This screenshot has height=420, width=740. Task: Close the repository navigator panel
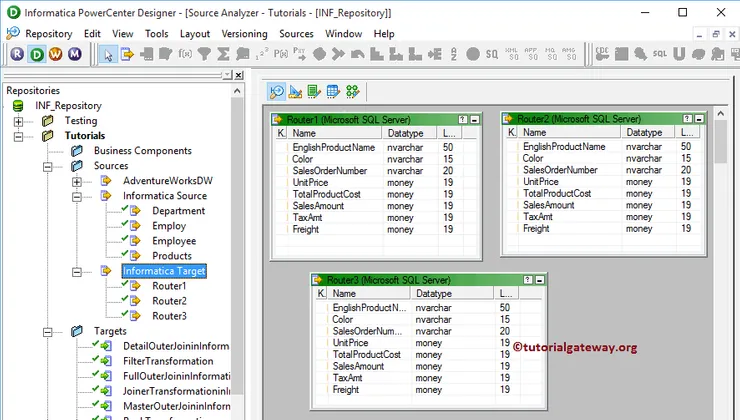click(x=239, y=75)
